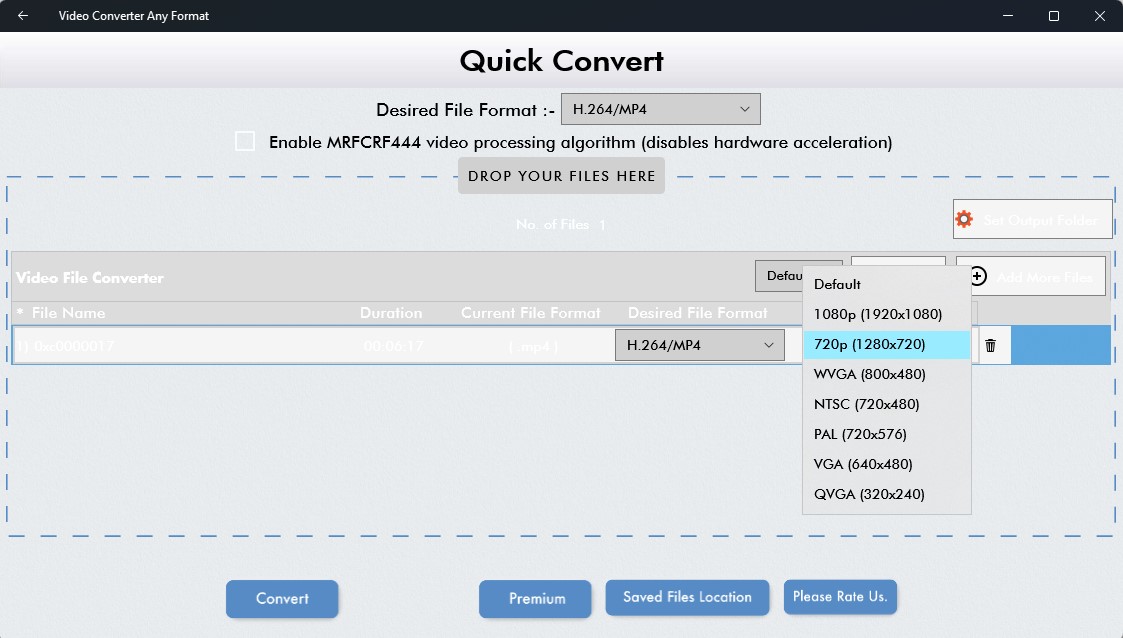Open top Desired File Format dropdown
Screen dimensions: 1123x638
[x=660, y=109]
